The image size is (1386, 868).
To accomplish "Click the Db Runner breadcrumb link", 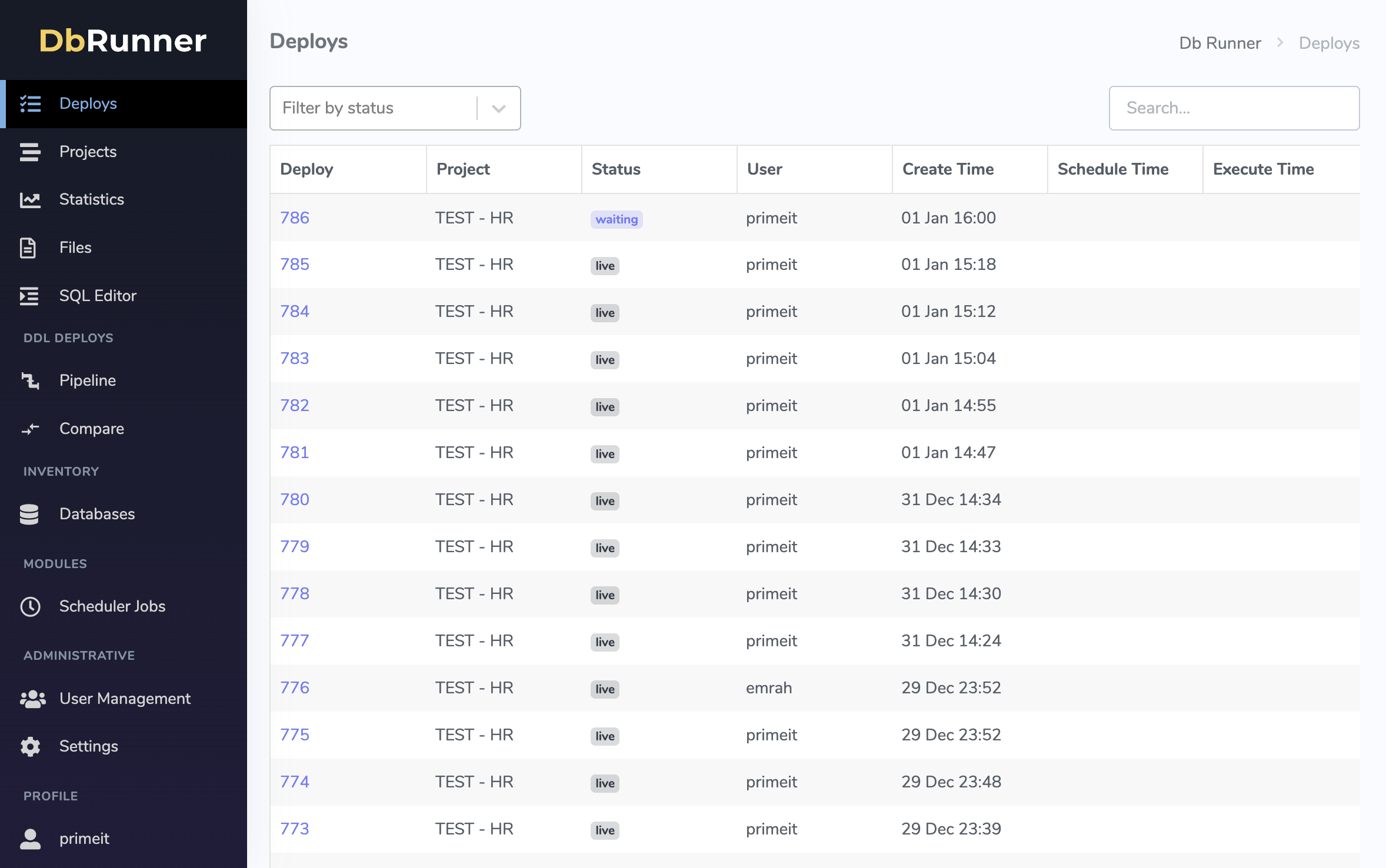I will pos(1220,43).
